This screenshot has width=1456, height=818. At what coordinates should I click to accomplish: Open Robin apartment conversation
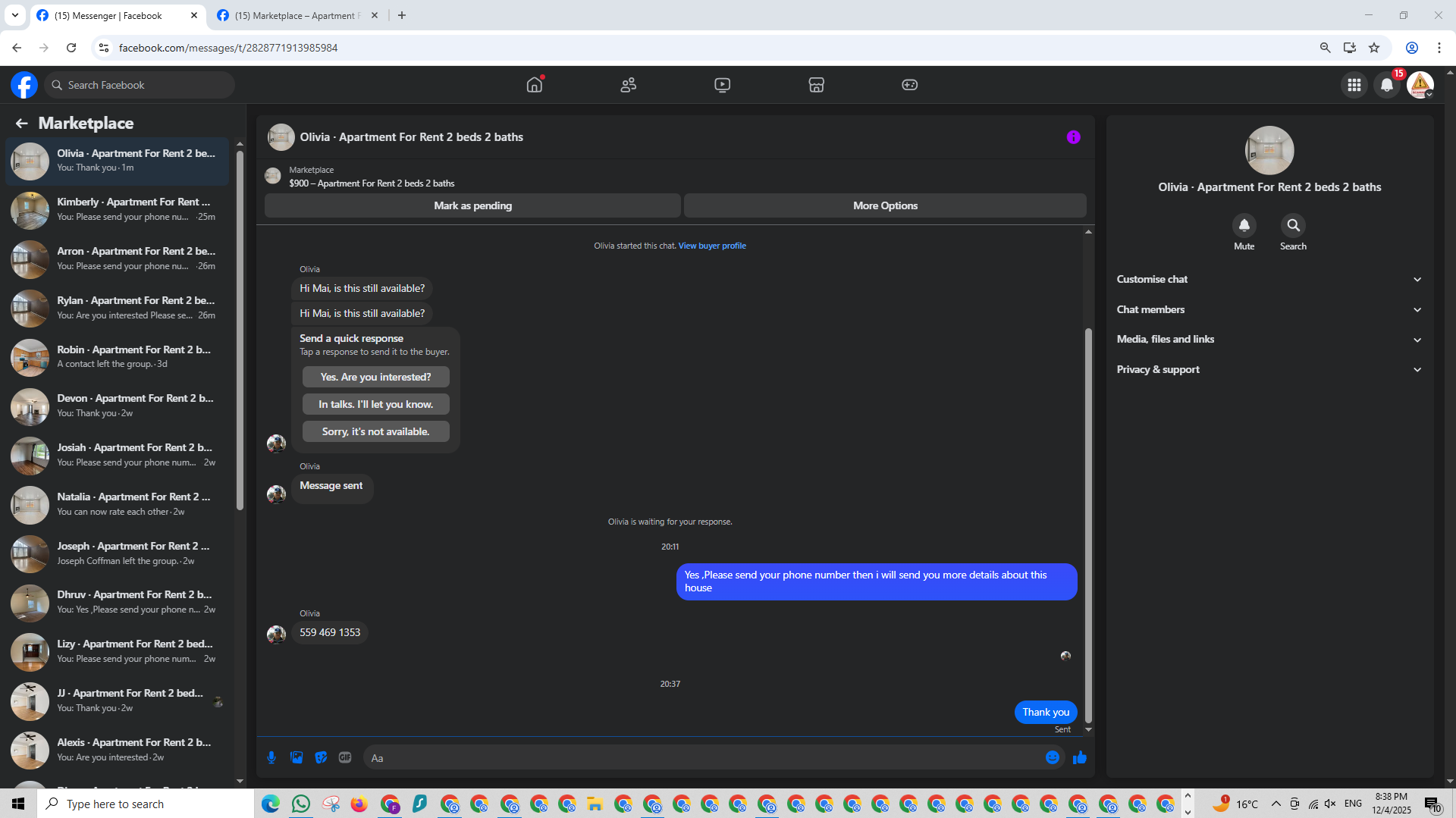coord(118,358)
